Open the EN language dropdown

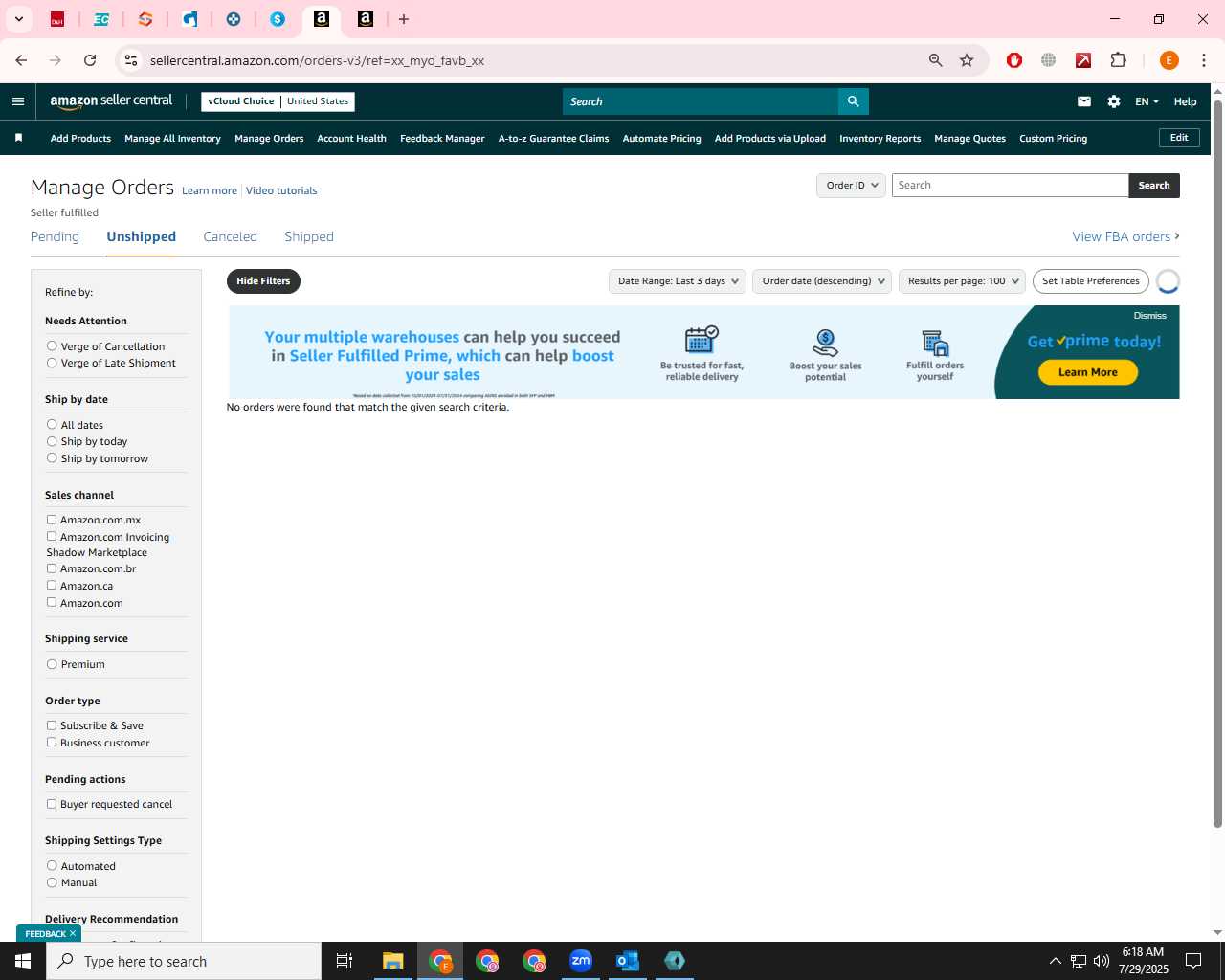[x=1147, y=101]
